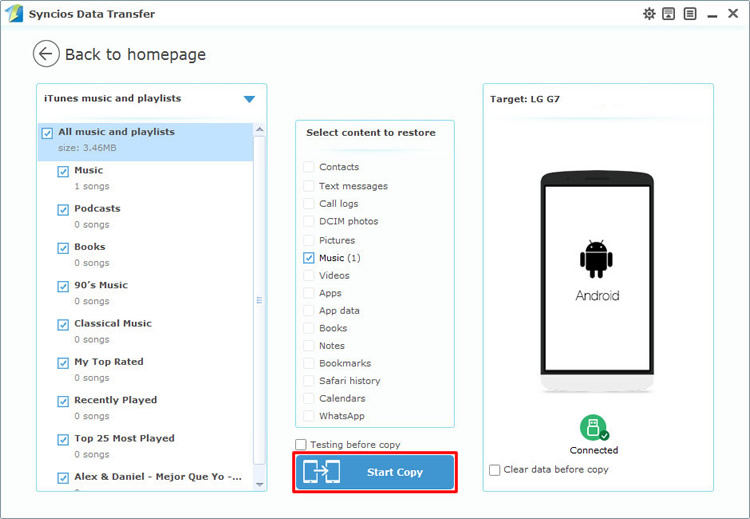Toggle the Recently Played checkbox
Screen dimensions: 750x519
pyautogui.click(x=63, y=401)
